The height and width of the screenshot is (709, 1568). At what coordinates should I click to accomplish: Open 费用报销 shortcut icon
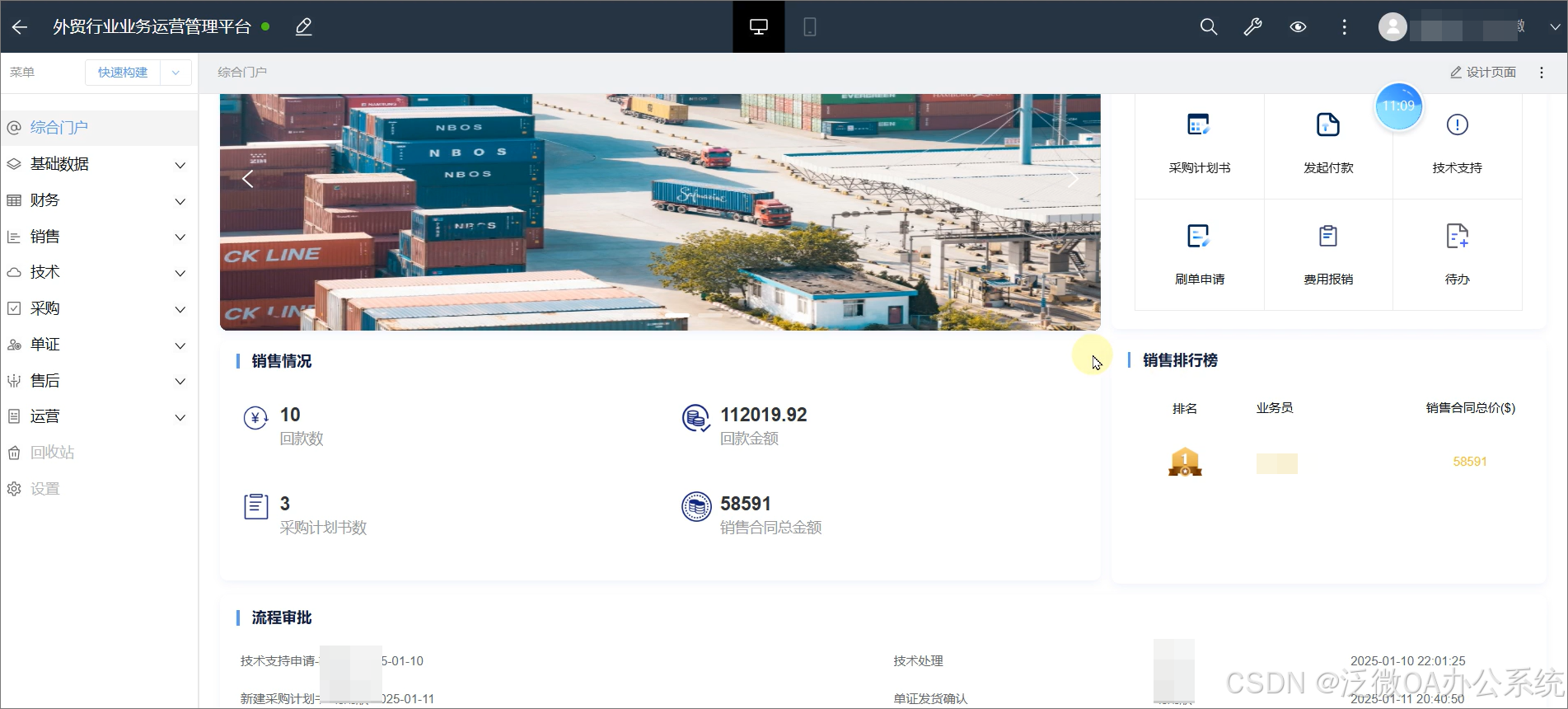click(x=1328, y=236)
